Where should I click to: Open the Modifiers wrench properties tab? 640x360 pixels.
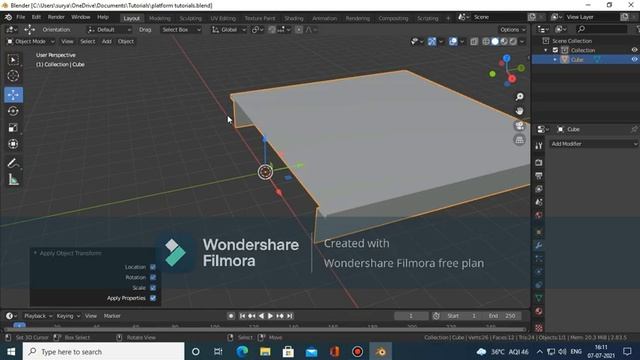pos(539,245)
